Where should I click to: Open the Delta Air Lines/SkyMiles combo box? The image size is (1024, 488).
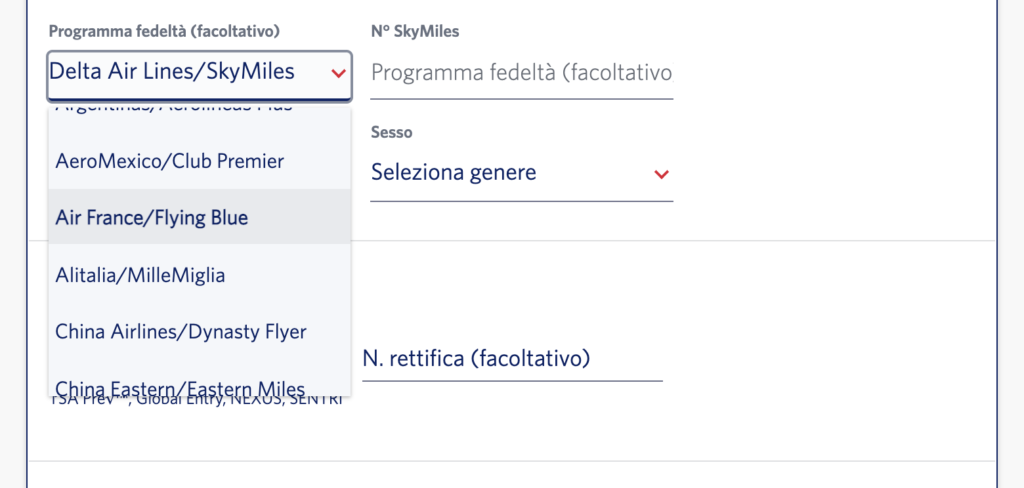pyautogui.click(x=199, y=76)
